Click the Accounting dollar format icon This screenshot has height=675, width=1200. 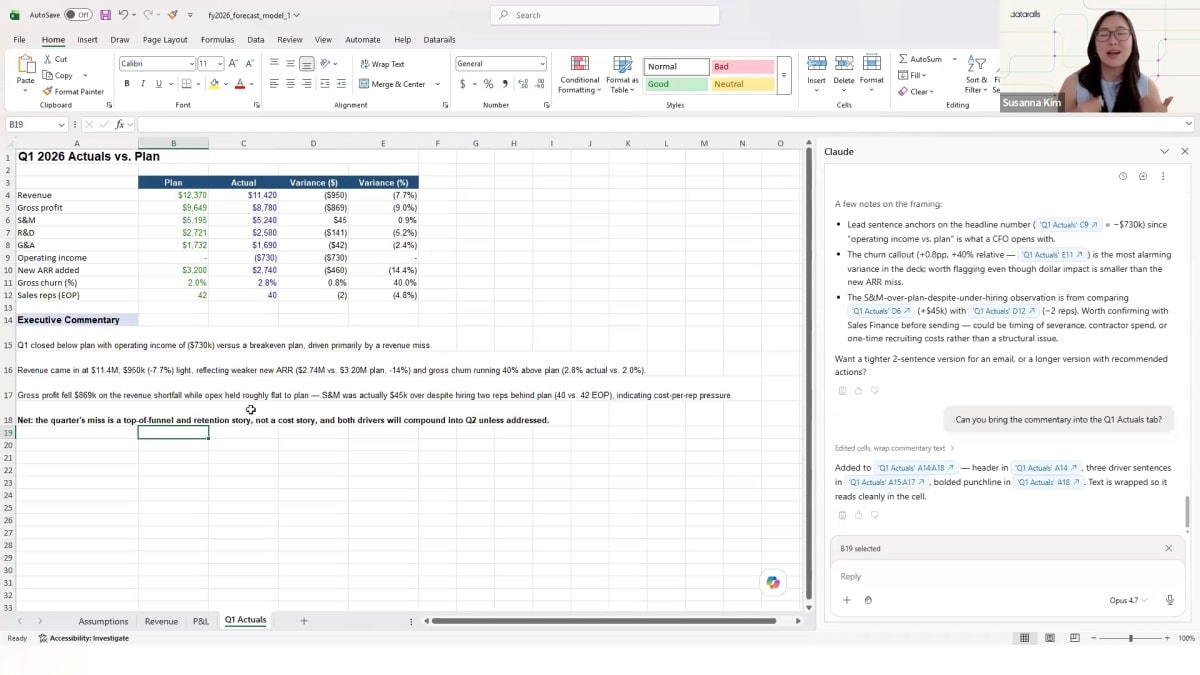click(462, 84)
